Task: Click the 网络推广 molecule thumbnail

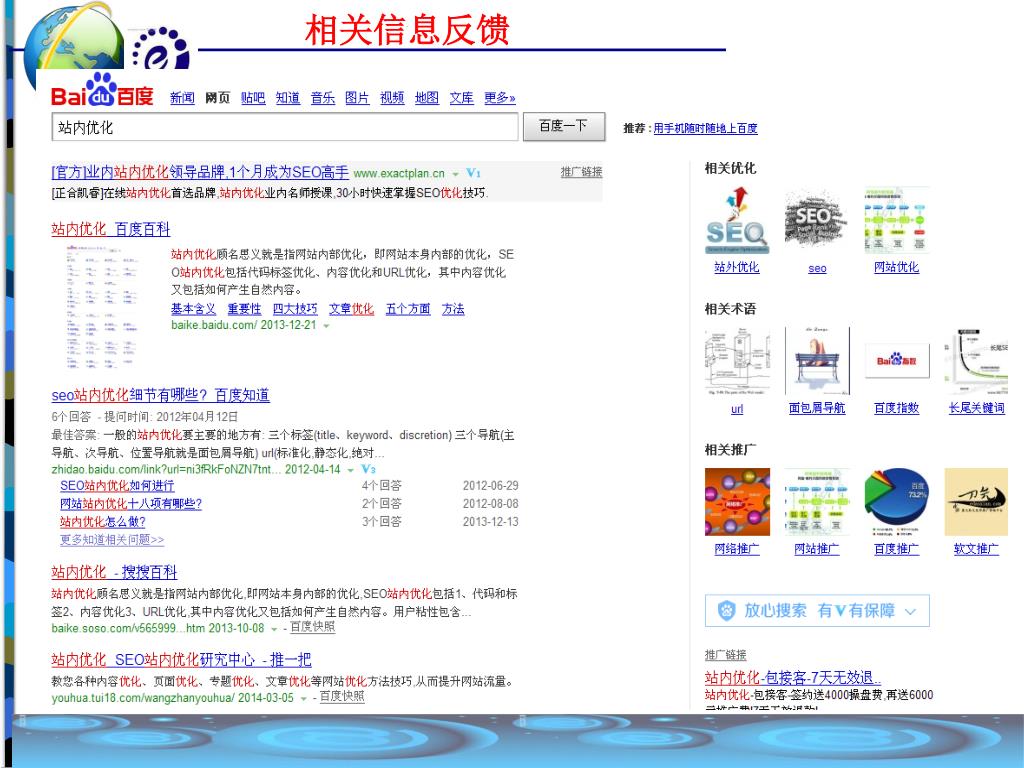Action: click(x=737, y=502)
